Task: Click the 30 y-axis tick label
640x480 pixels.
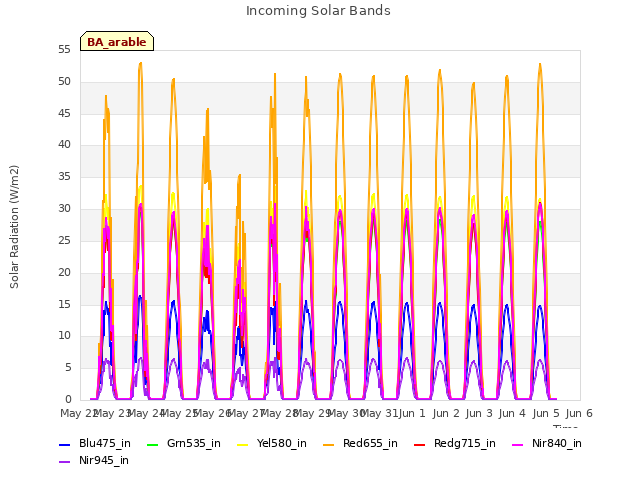Action: click(x=64, y=209)
